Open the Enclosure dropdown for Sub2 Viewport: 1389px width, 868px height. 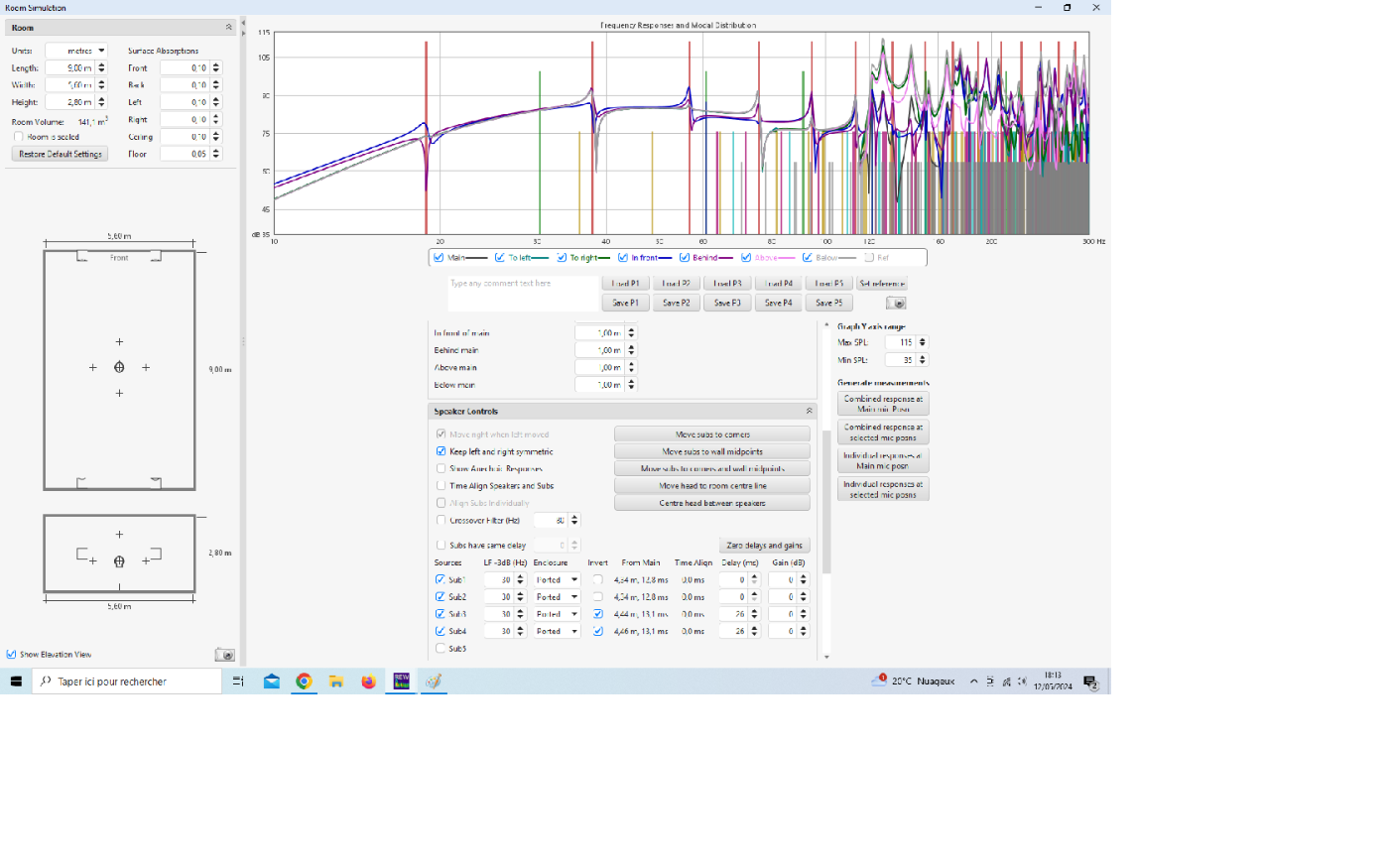tap(557, 597)
